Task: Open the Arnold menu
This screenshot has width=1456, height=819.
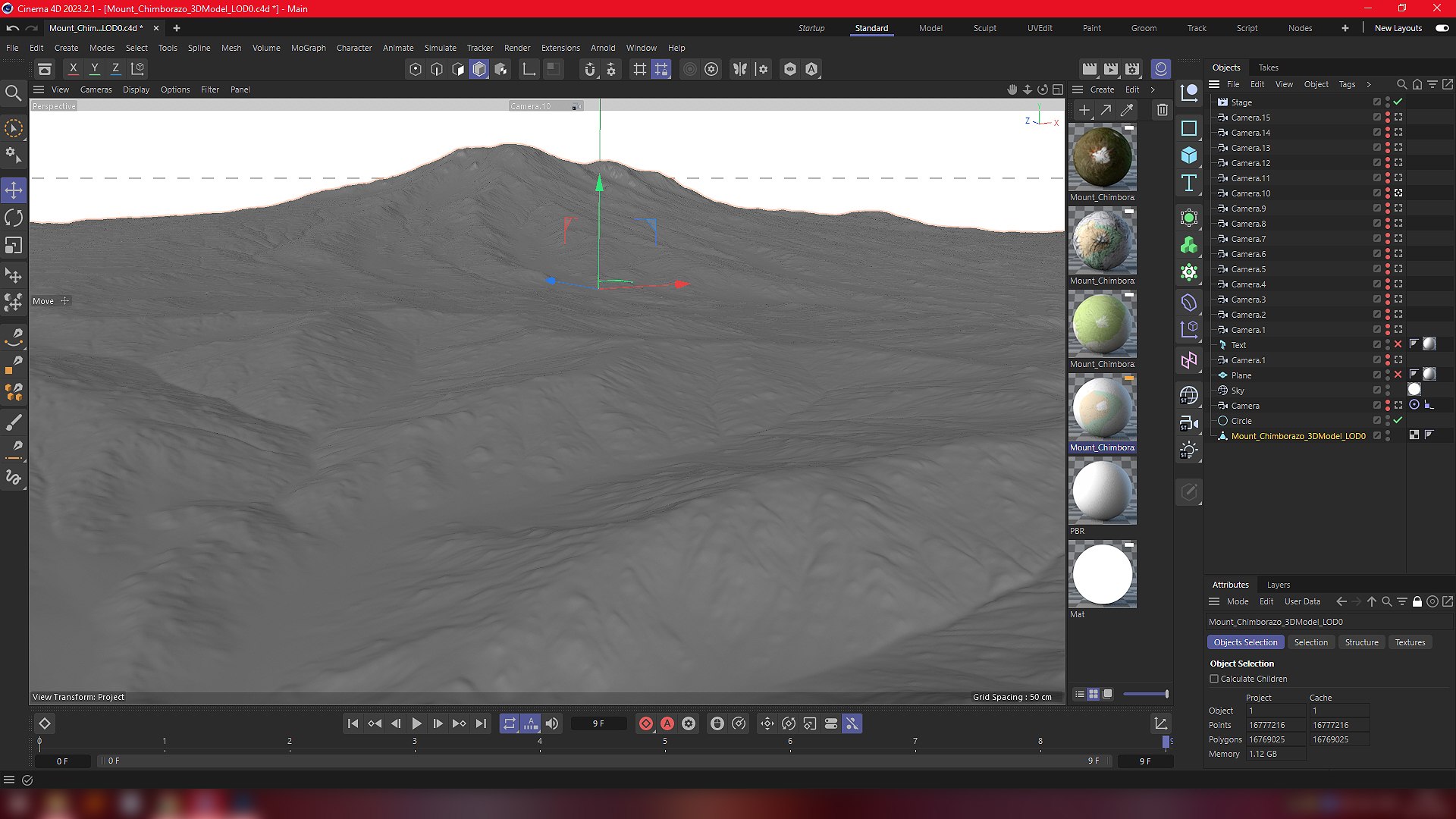Action: click(603, 48)
